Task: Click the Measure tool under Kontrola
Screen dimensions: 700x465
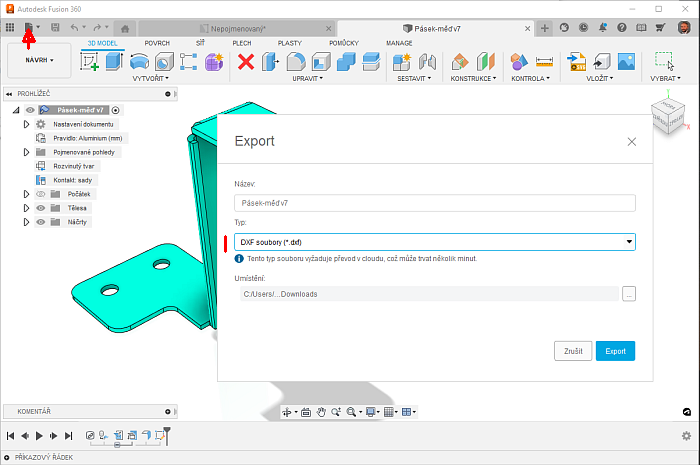Action: 544,62
